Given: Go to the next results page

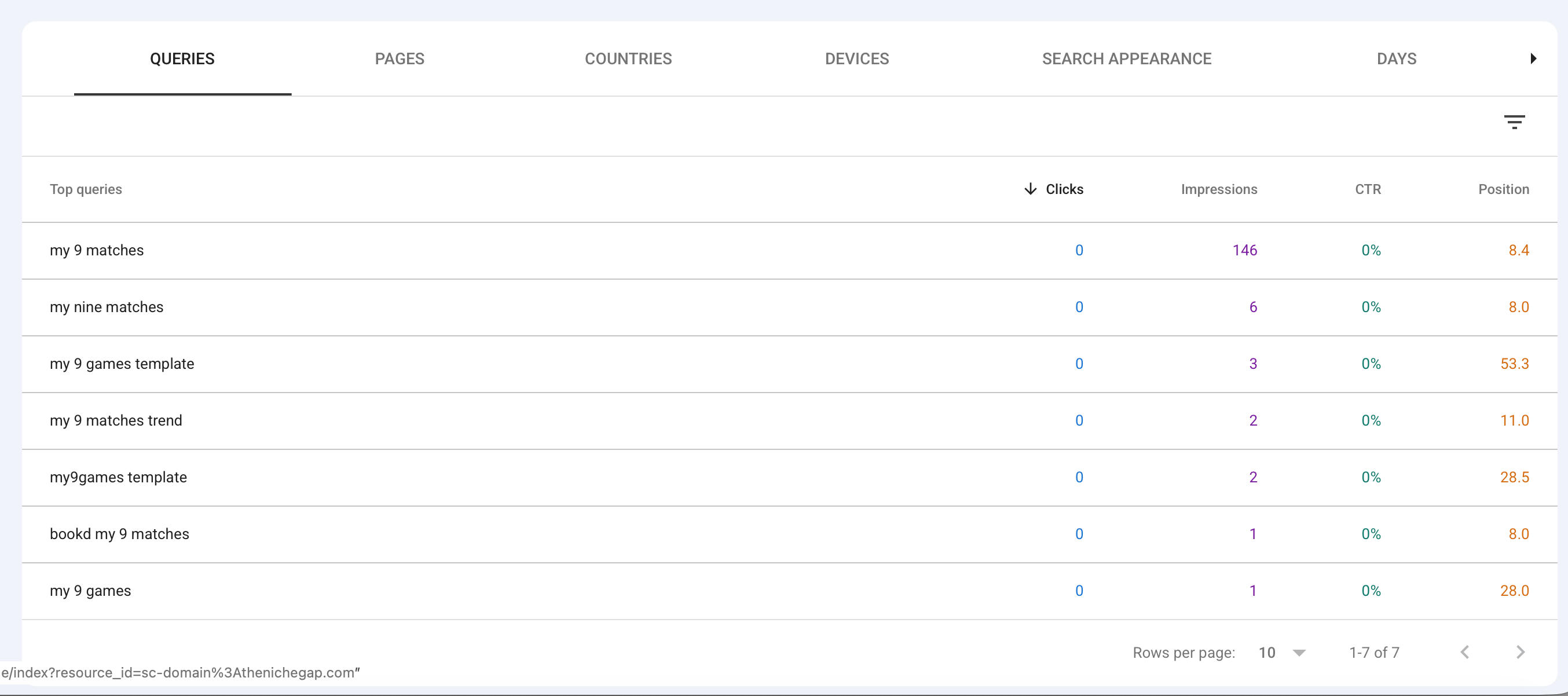Looking at the screenshot, I should click(1520, 652).
